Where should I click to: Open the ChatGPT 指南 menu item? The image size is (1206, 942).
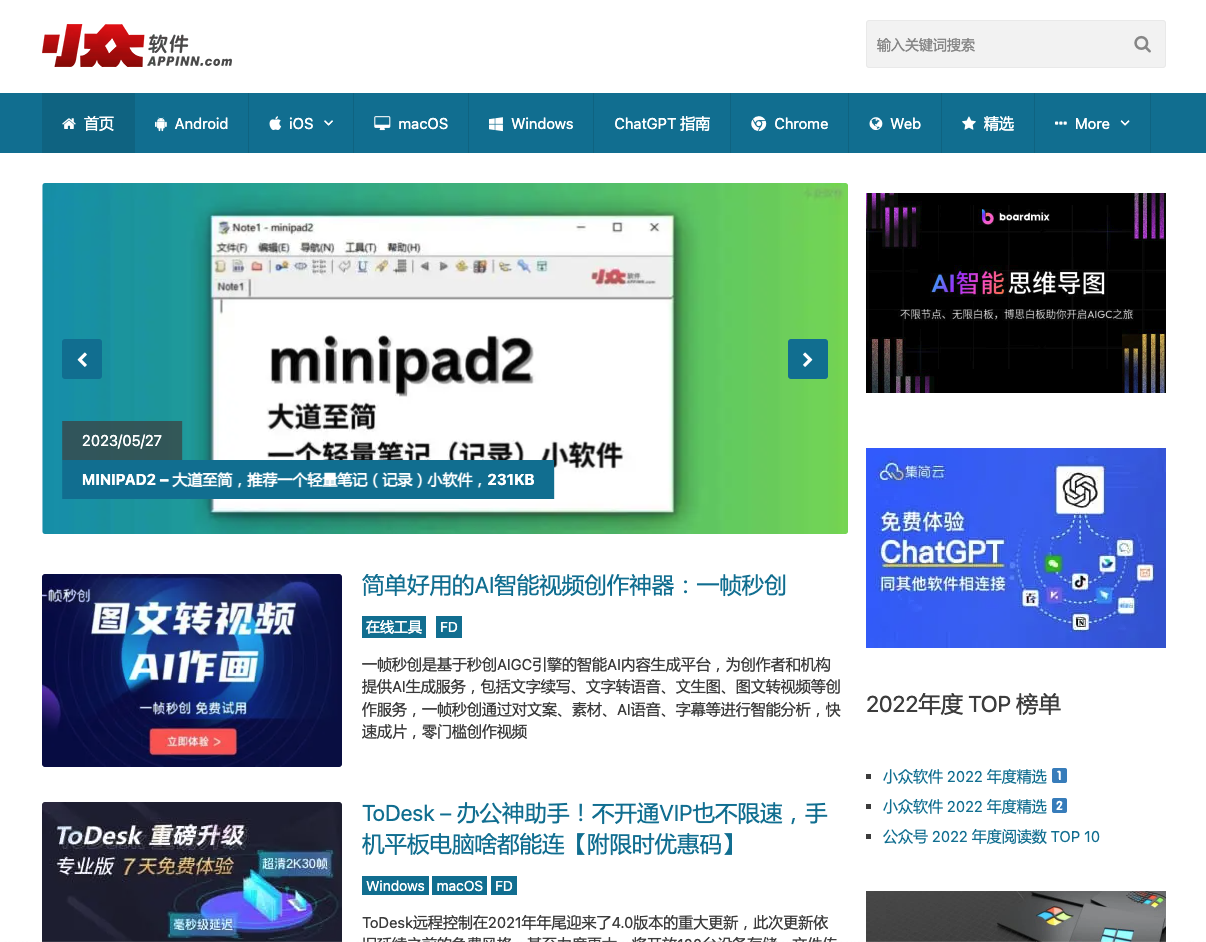click(662, 124)
